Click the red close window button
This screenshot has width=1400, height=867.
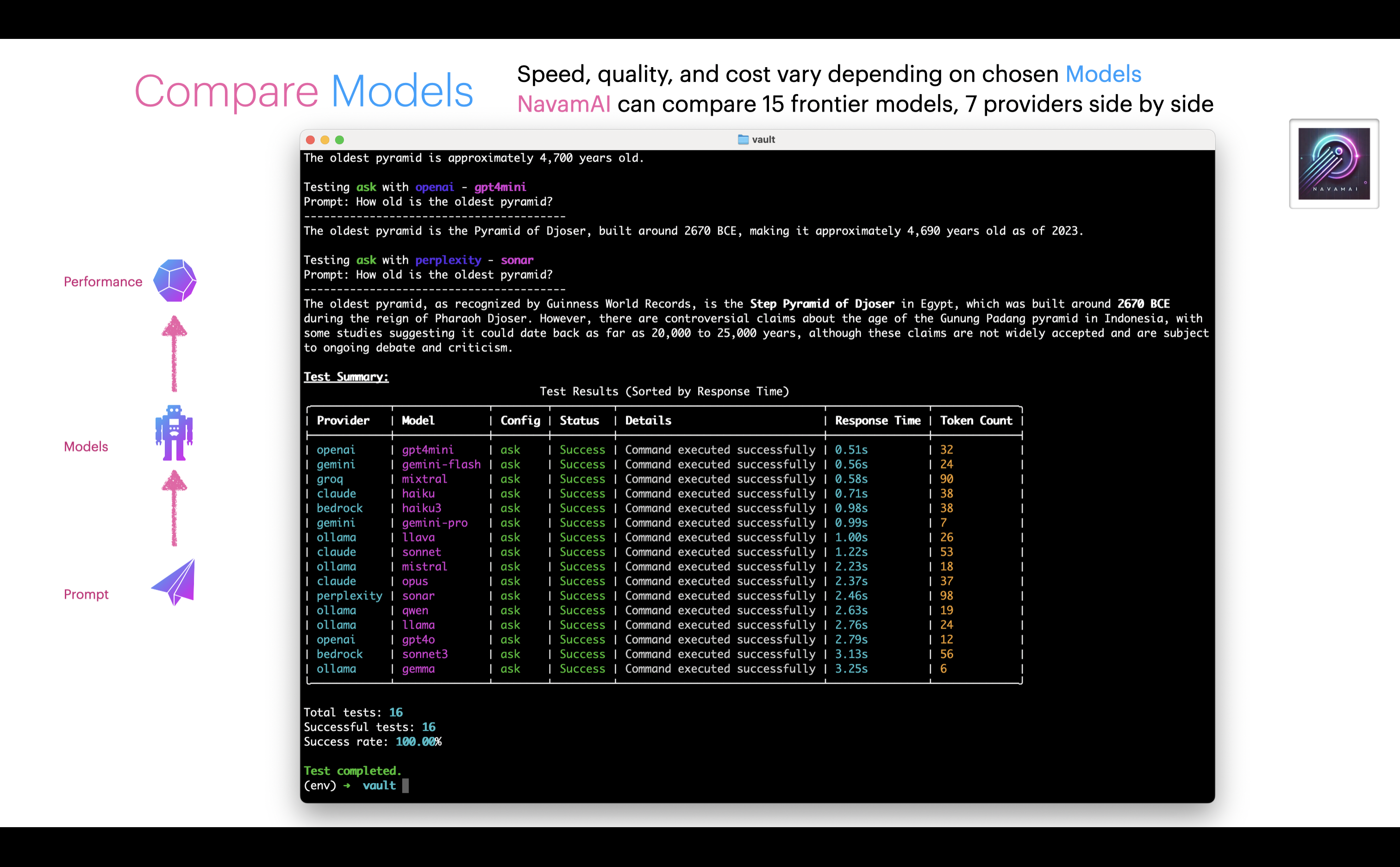click(x=310, y=140)
